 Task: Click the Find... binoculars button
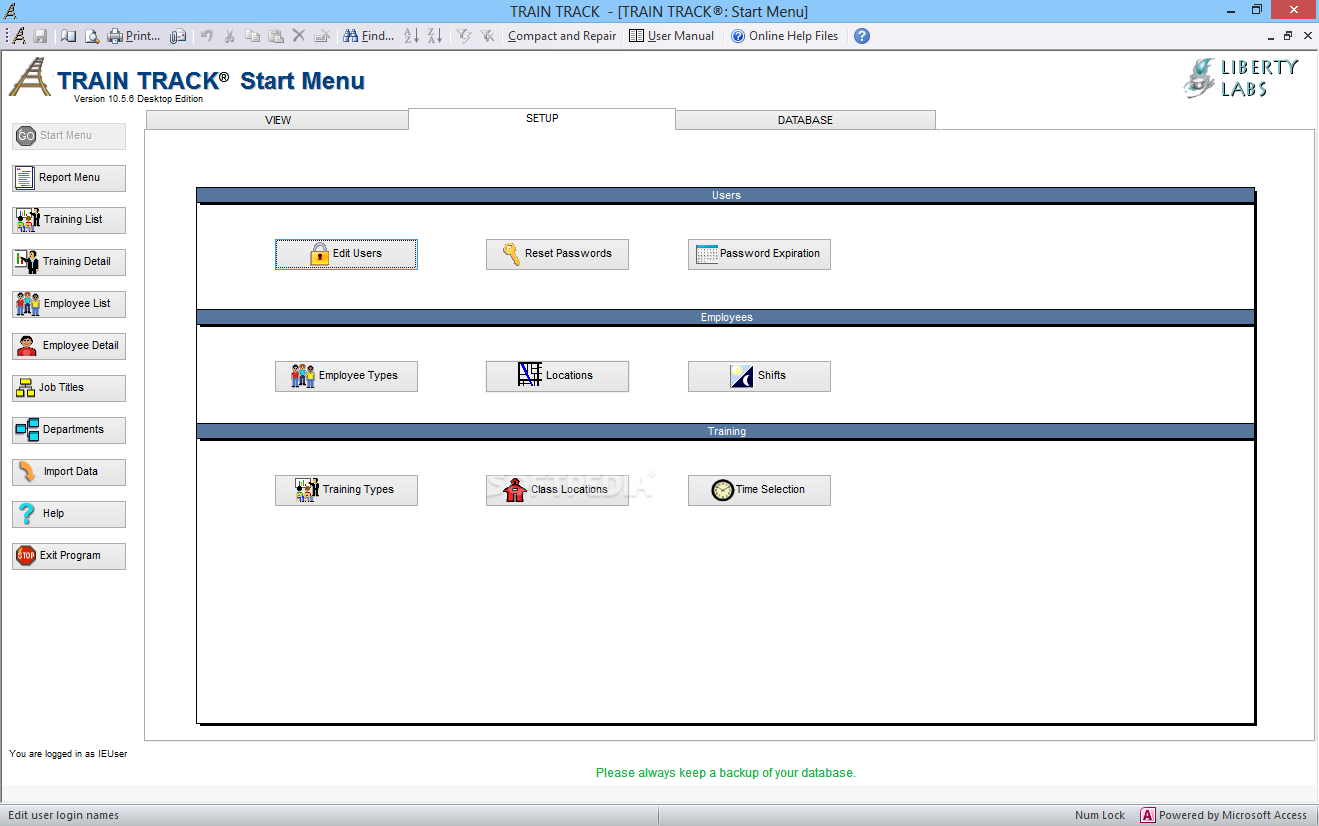[x=368, y=36]
